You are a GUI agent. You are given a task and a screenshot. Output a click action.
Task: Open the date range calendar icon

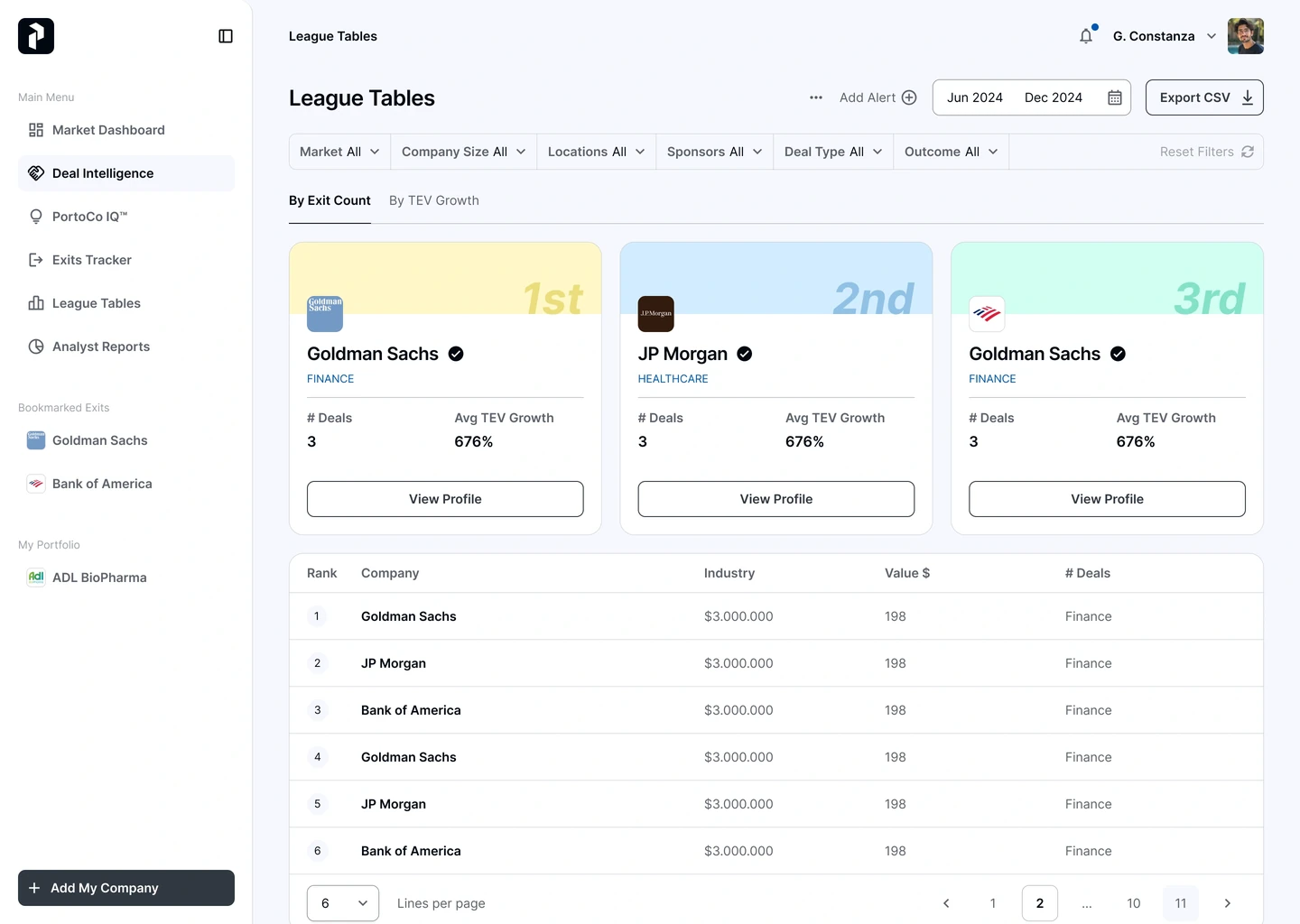(1115, 97)
